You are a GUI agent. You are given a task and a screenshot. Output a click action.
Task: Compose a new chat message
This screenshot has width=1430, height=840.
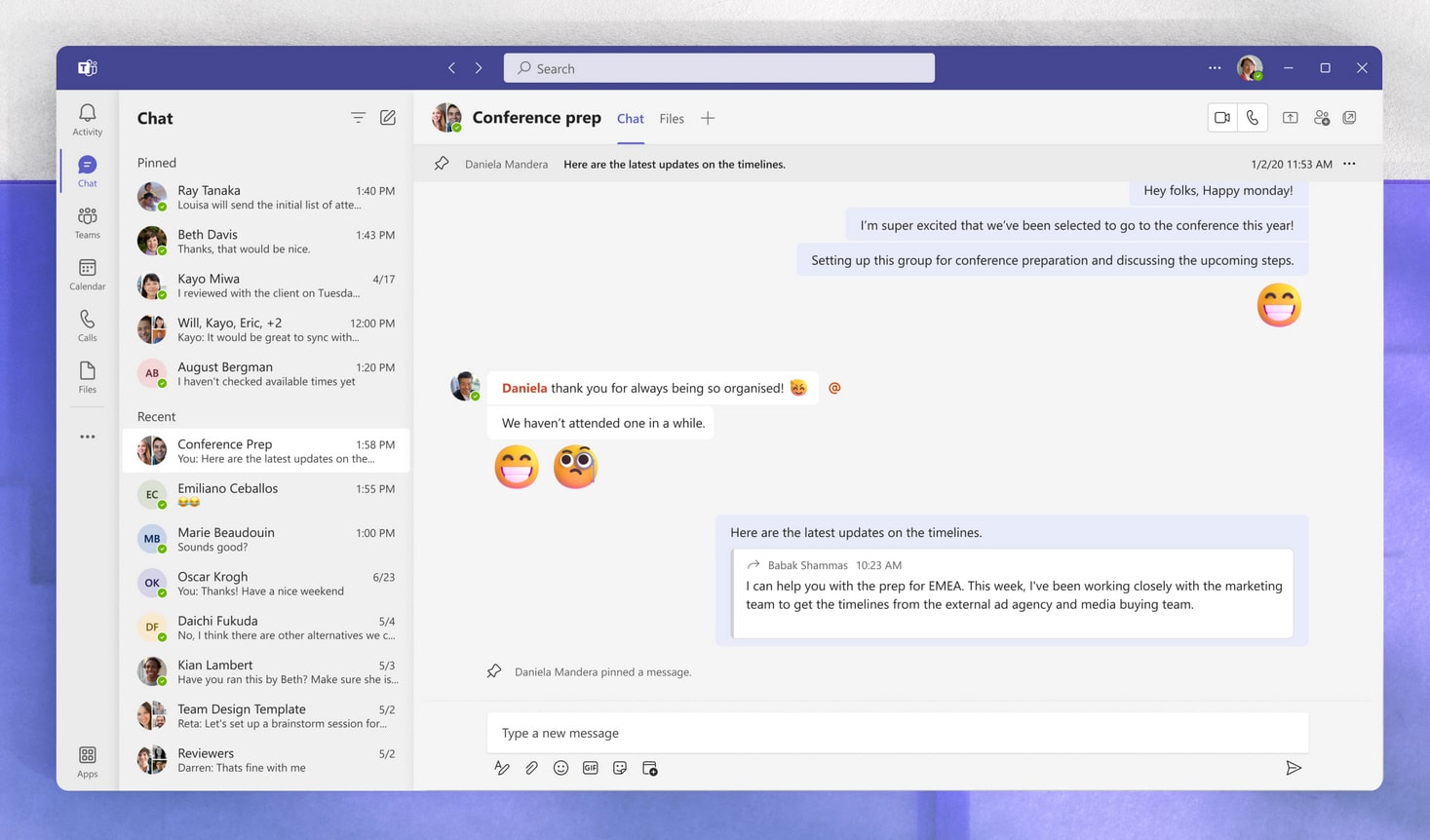point(388,118)
